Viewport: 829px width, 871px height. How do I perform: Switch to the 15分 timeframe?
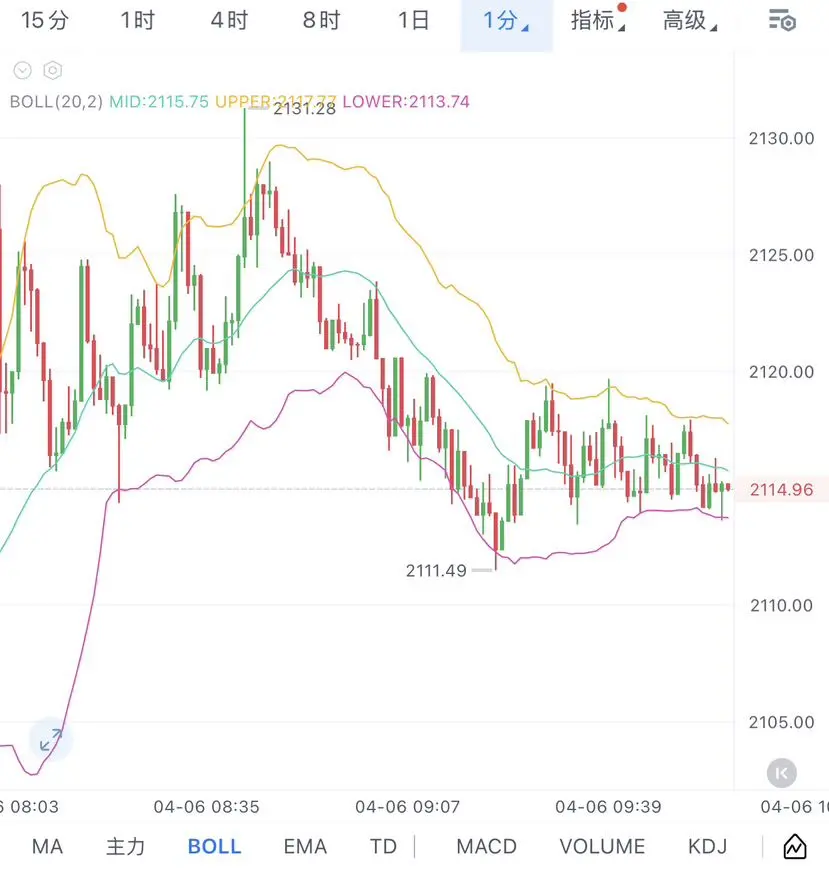coord(45,21)
